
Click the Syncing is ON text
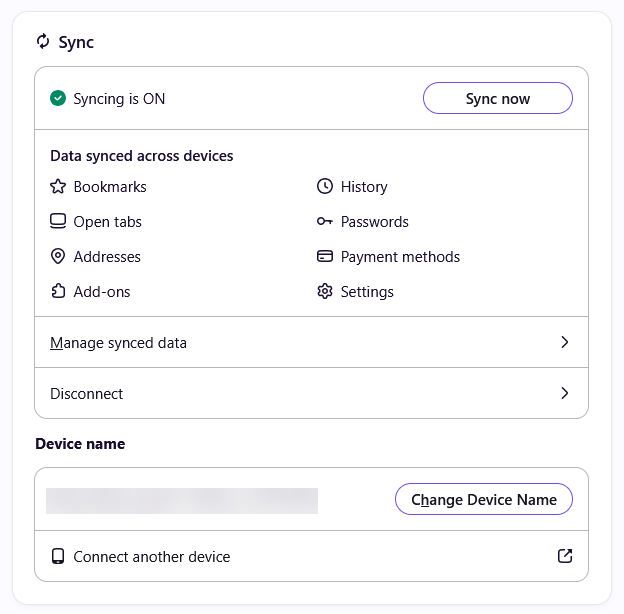119,99
